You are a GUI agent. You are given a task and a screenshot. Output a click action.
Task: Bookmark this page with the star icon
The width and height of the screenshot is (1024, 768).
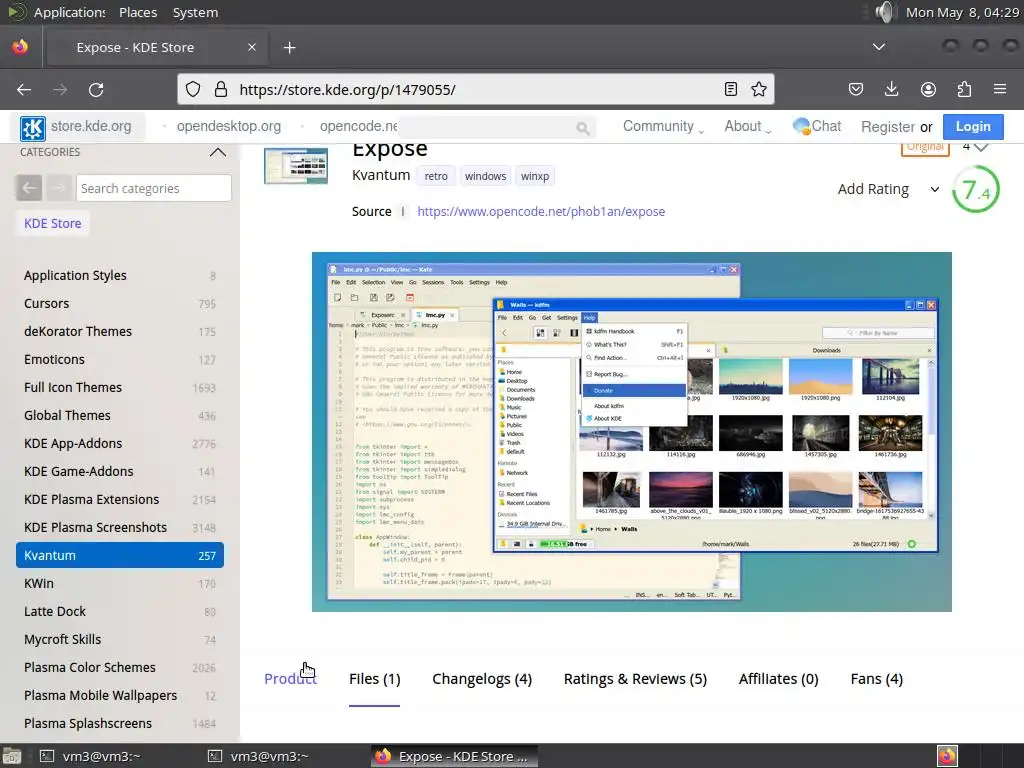pyautogui.click(x=758, y=89)
